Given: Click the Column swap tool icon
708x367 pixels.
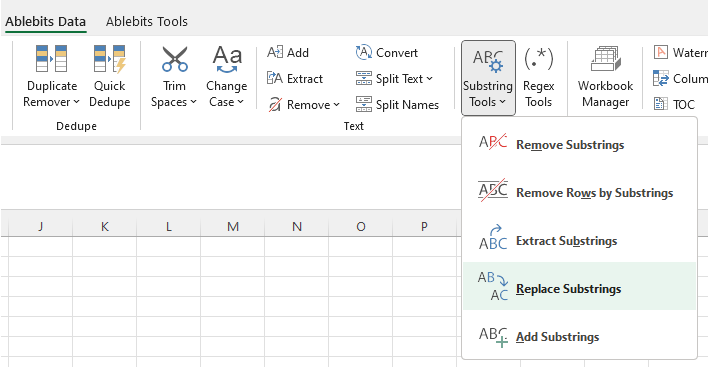Looking at the screenshot, I should point(661,79).
